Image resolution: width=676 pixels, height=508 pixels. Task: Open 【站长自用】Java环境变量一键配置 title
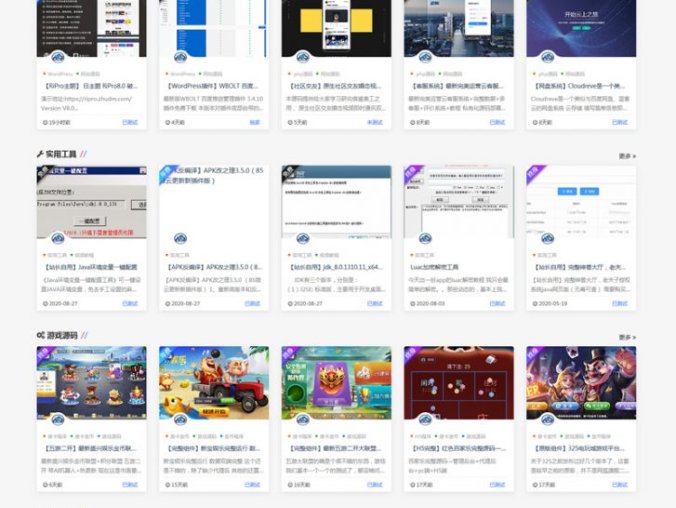[91, 267]
